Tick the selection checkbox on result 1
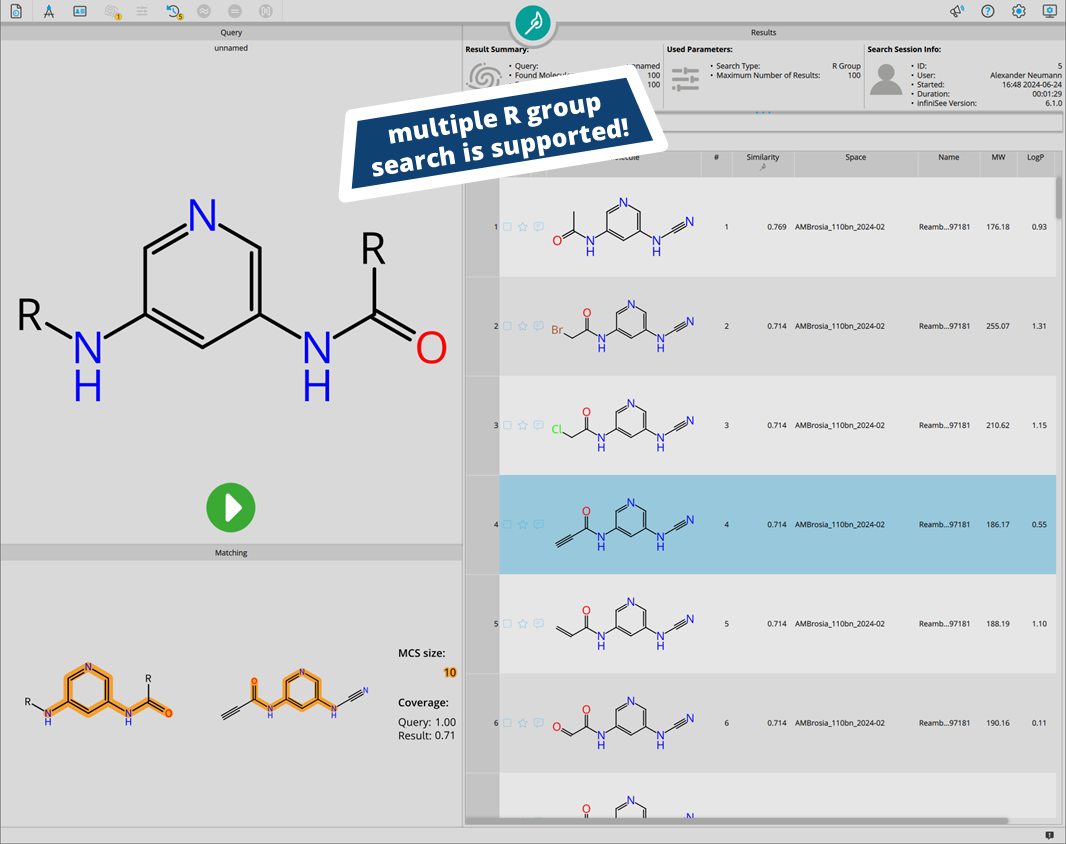 point(508,227)
